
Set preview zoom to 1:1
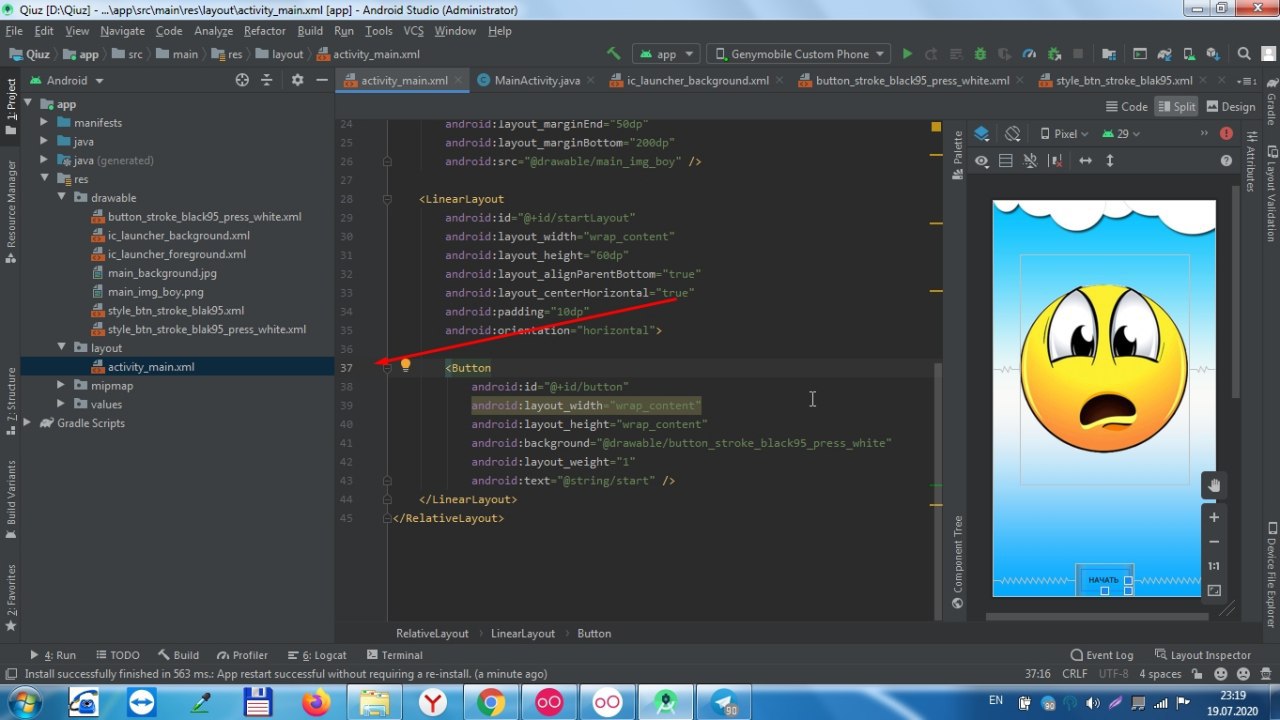(1214, 566)
